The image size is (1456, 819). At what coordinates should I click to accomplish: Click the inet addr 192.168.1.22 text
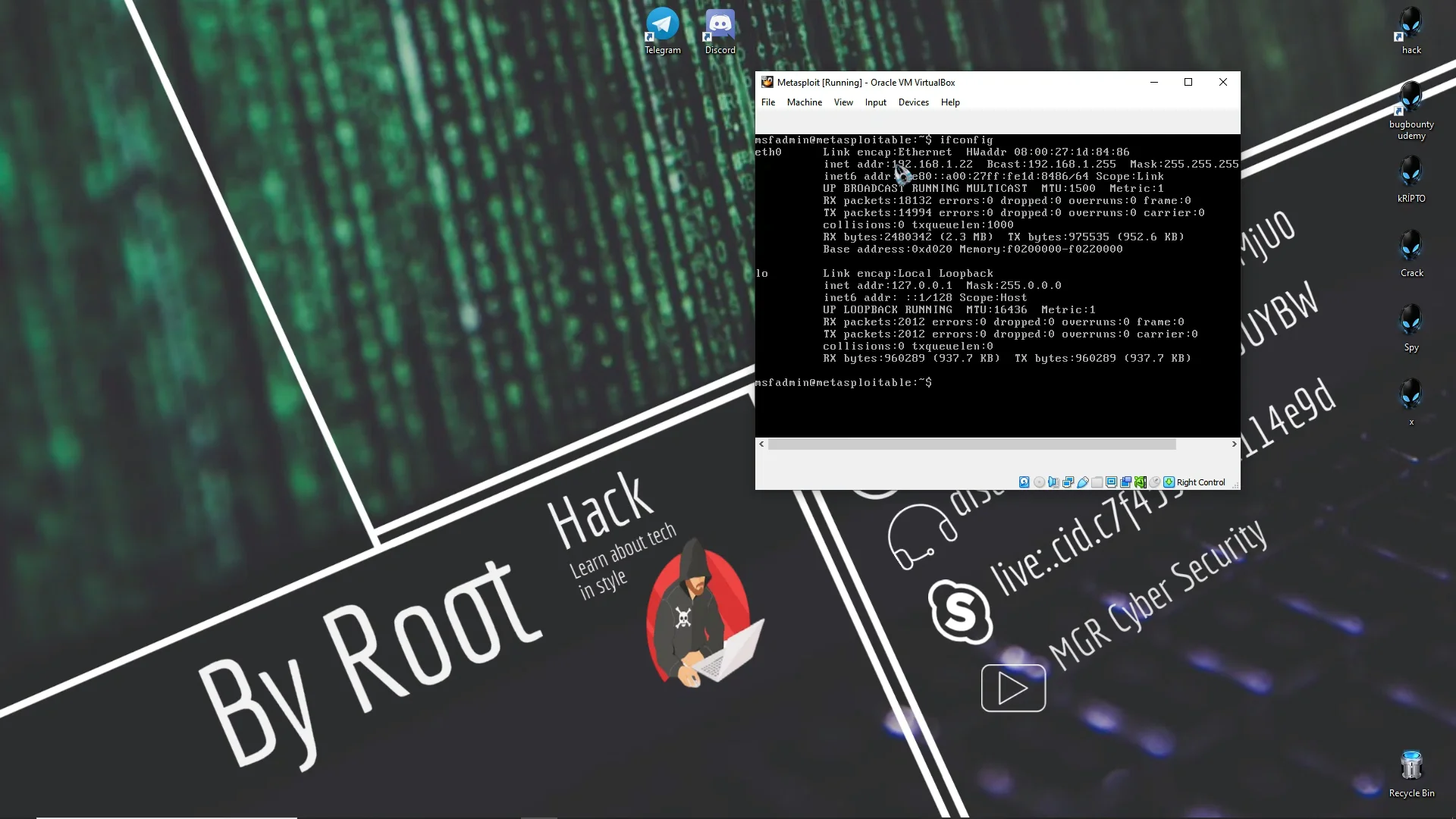pyautogui.click(x=898, y=165)
